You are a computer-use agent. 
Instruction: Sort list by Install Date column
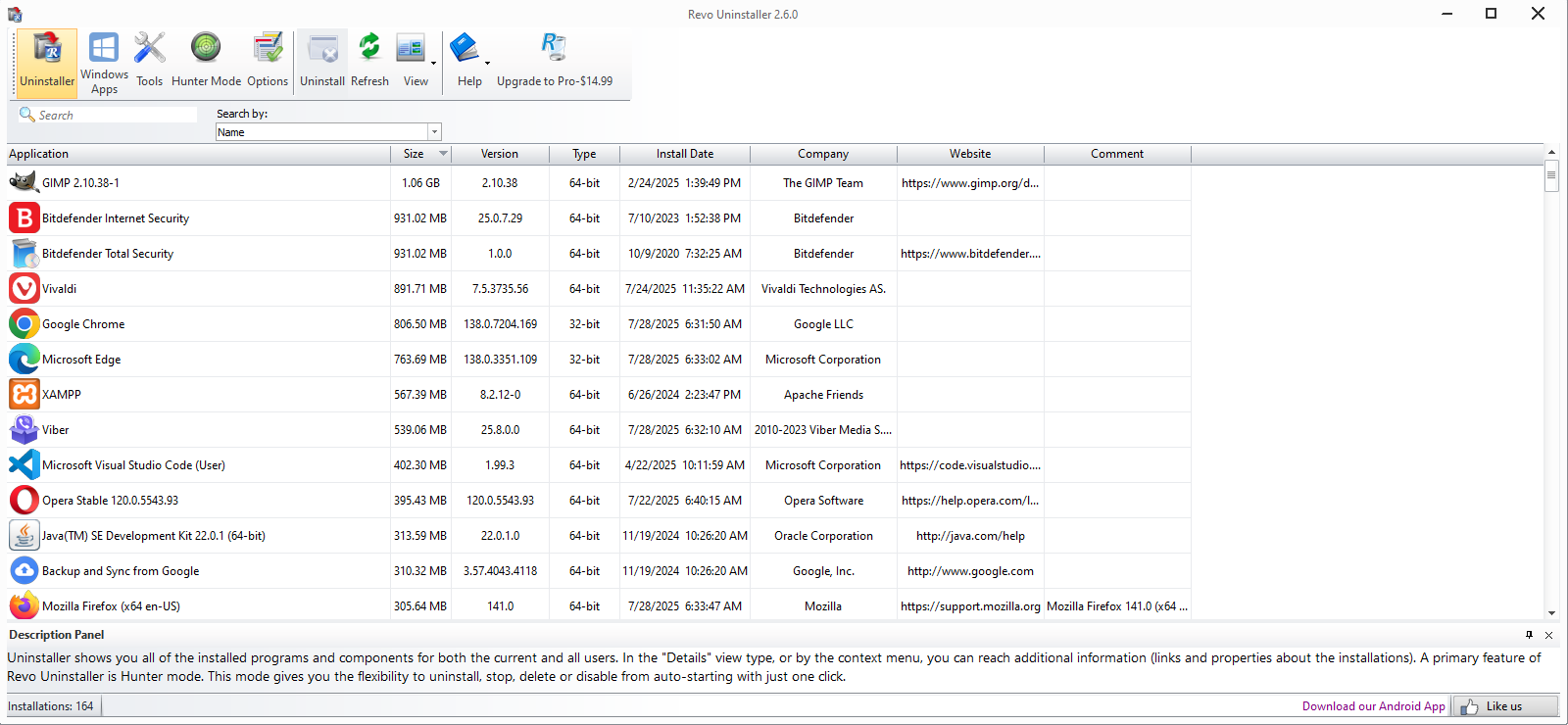pyautogui.click(x=684, y=154)
